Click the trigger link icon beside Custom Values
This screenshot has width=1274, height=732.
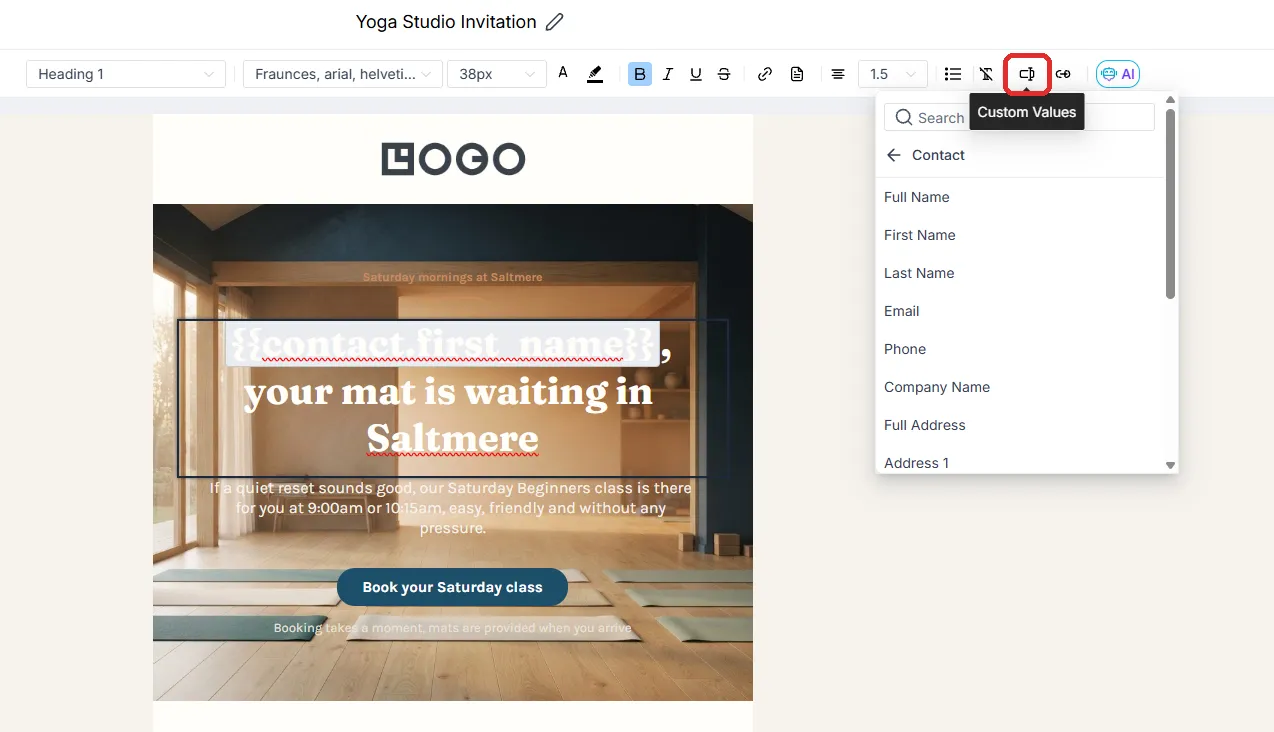click(1064, 74)
